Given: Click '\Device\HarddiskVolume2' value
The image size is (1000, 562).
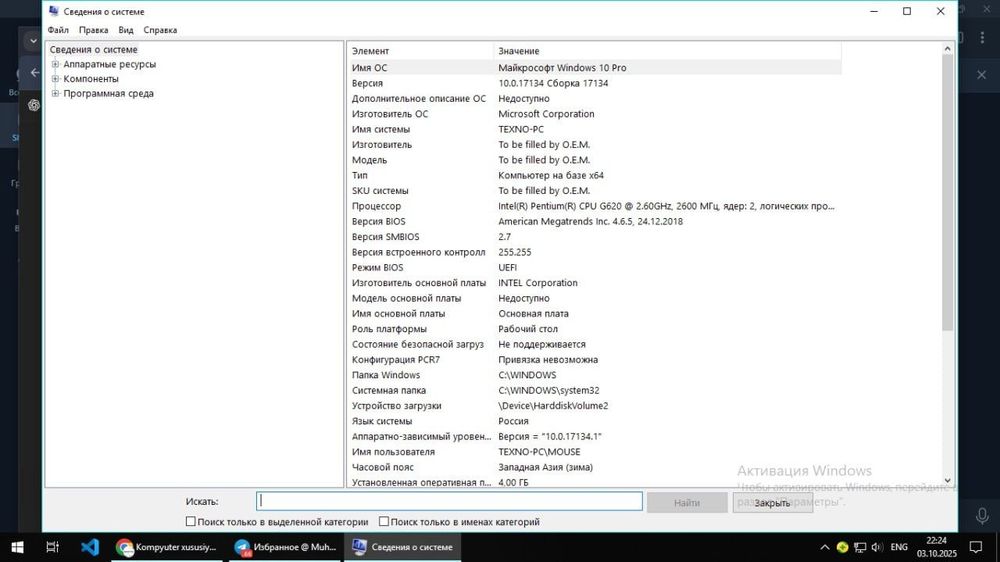Looking at the screenshot, I should (553, 406).
